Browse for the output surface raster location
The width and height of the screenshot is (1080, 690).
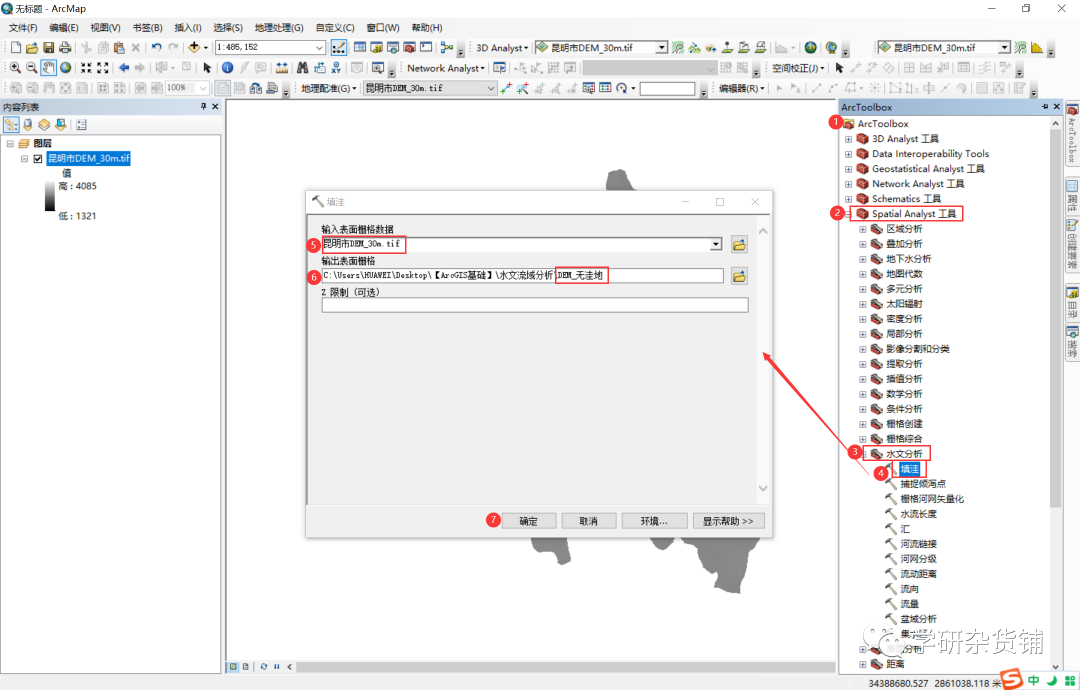point(739,276)
